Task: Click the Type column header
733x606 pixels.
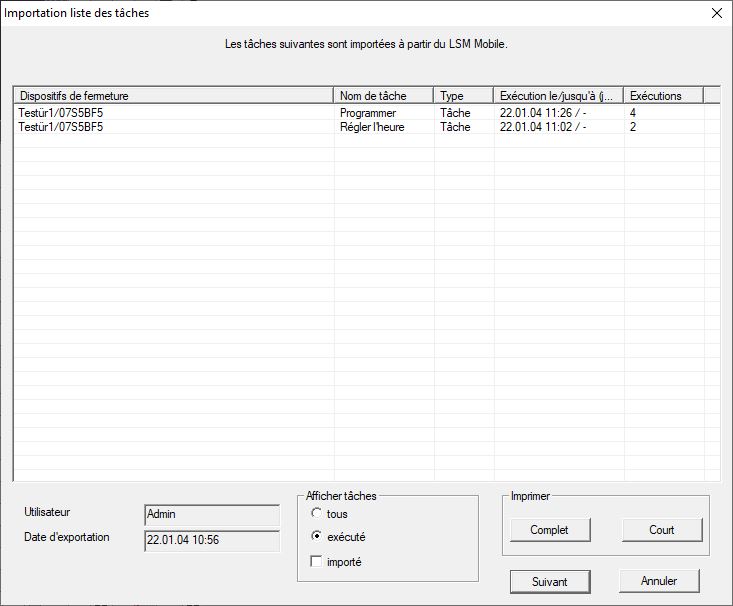Action: coord(463,96)
